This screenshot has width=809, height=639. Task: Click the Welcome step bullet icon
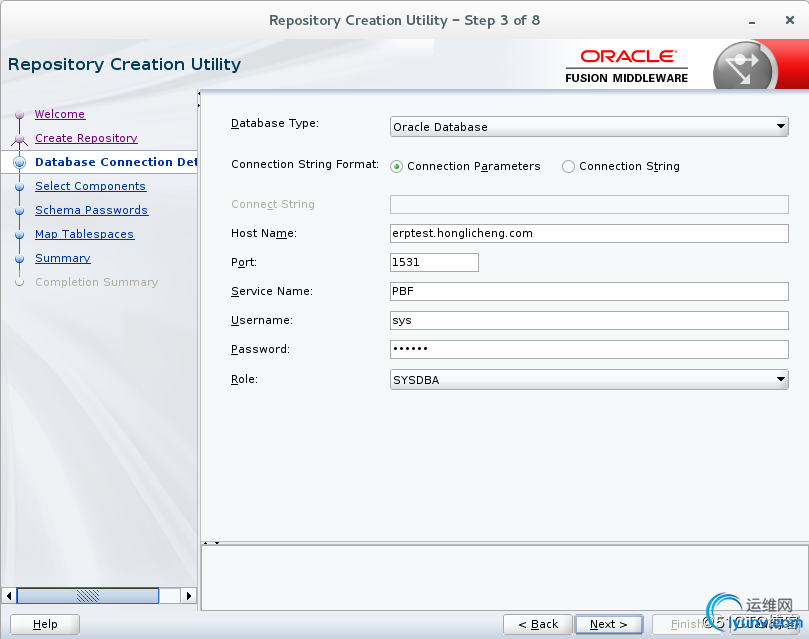[x=19, y=115]
